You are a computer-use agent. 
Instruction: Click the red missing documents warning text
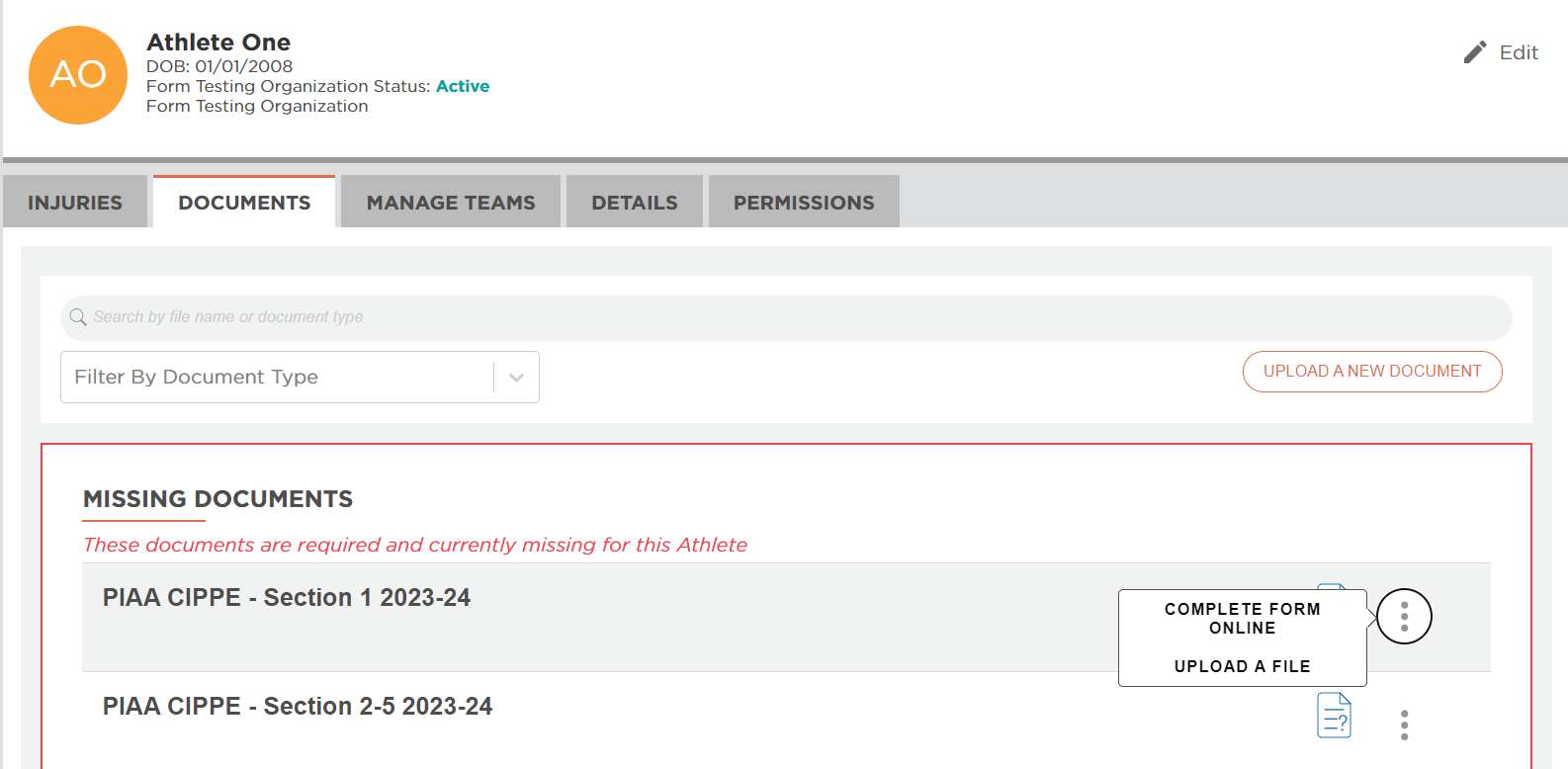coord(415,545)
